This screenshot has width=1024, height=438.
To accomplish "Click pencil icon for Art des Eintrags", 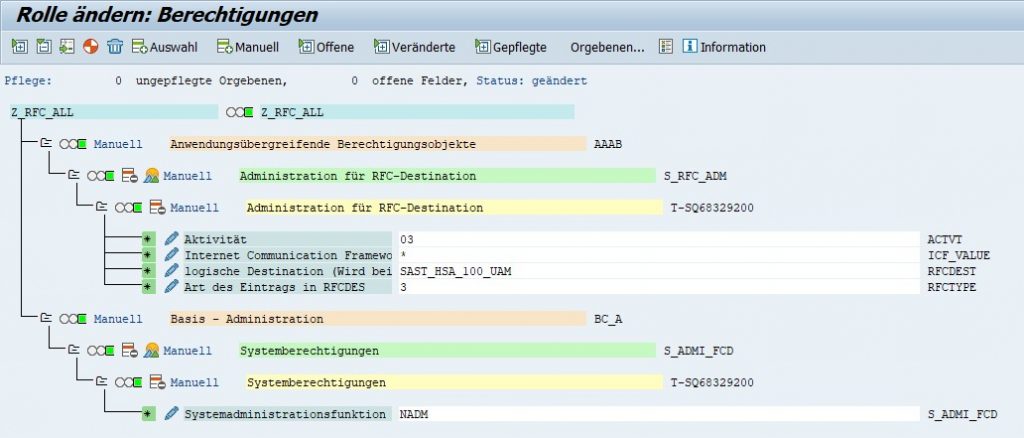I will point(171,287).
